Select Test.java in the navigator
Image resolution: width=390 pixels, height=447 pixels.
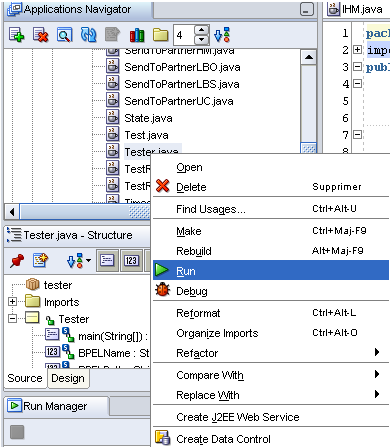[146, 135]
